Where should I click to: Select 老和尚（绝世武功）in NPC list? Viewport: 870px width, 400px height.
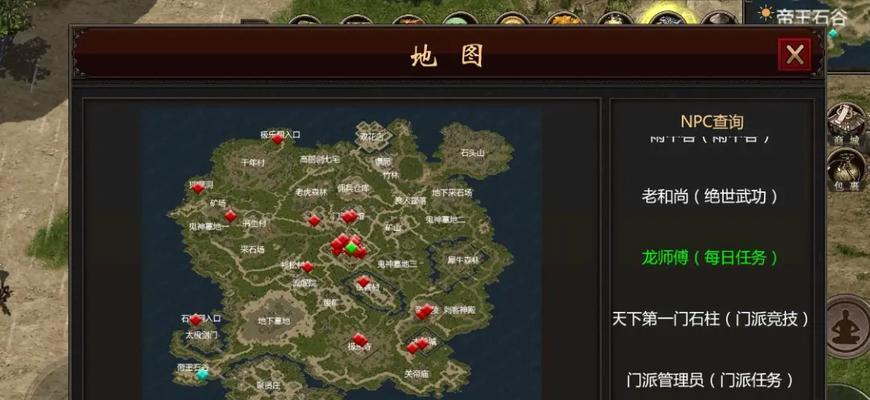(710, 196)
